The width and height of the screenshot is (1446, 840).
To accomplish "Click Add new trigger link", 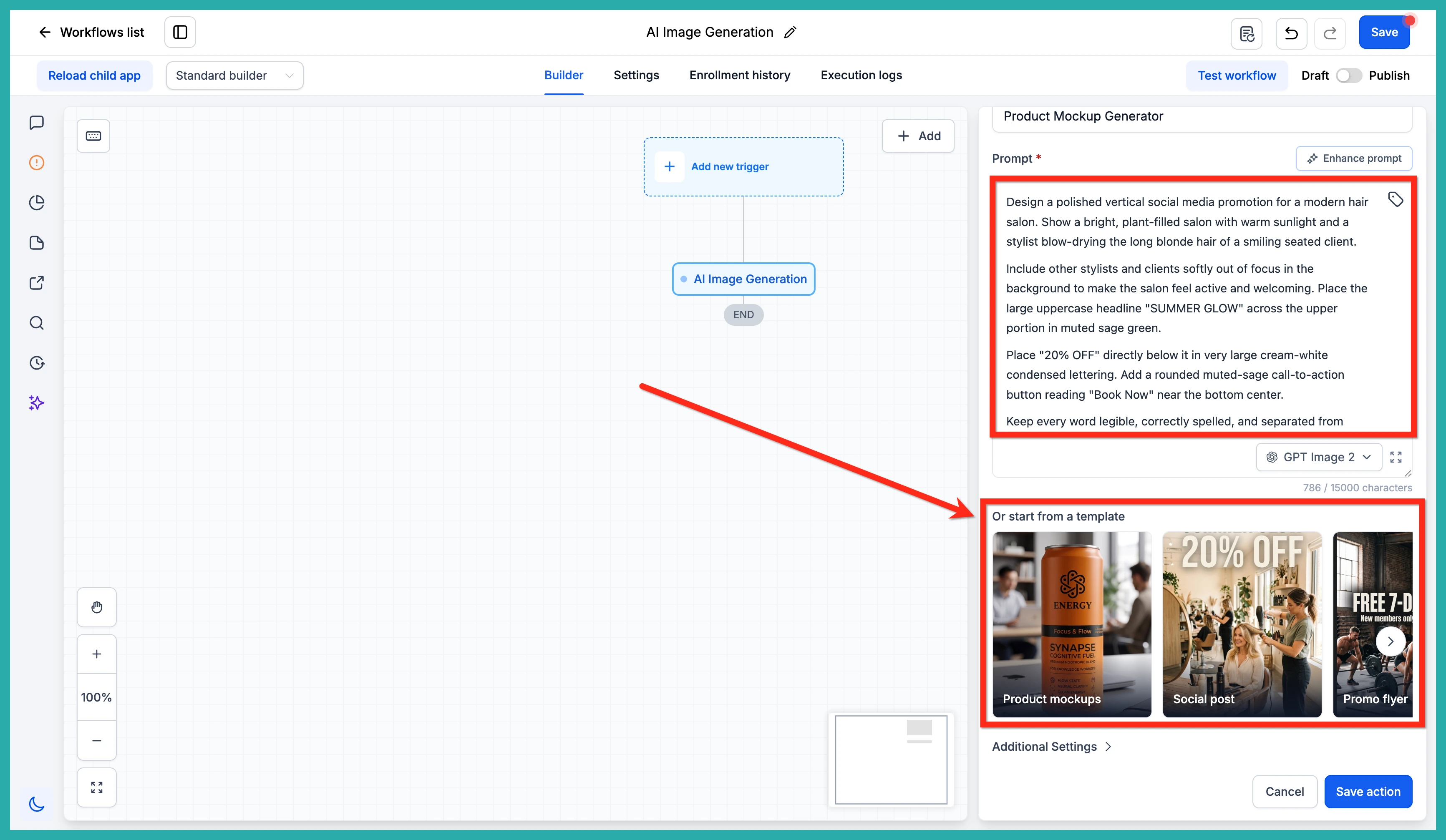I will (729, 166).
